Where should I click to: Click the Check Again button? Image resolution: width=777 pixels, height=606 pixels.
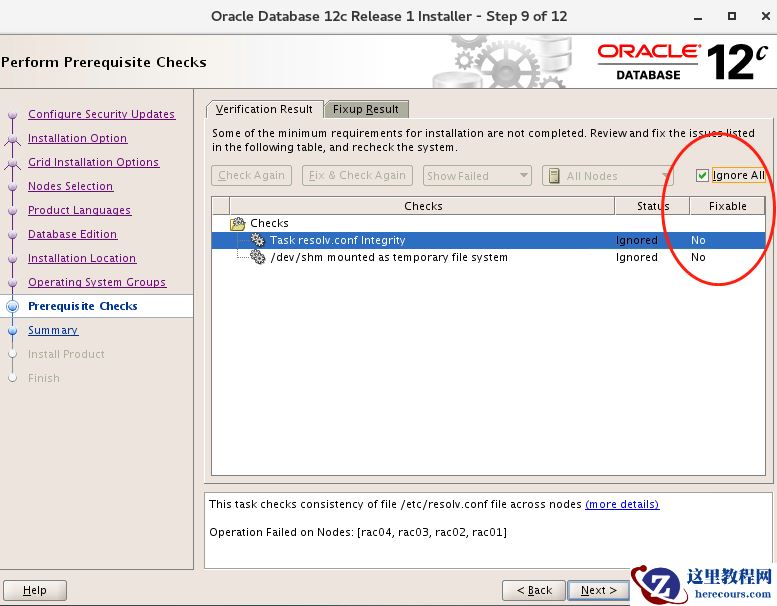[251, 175]
